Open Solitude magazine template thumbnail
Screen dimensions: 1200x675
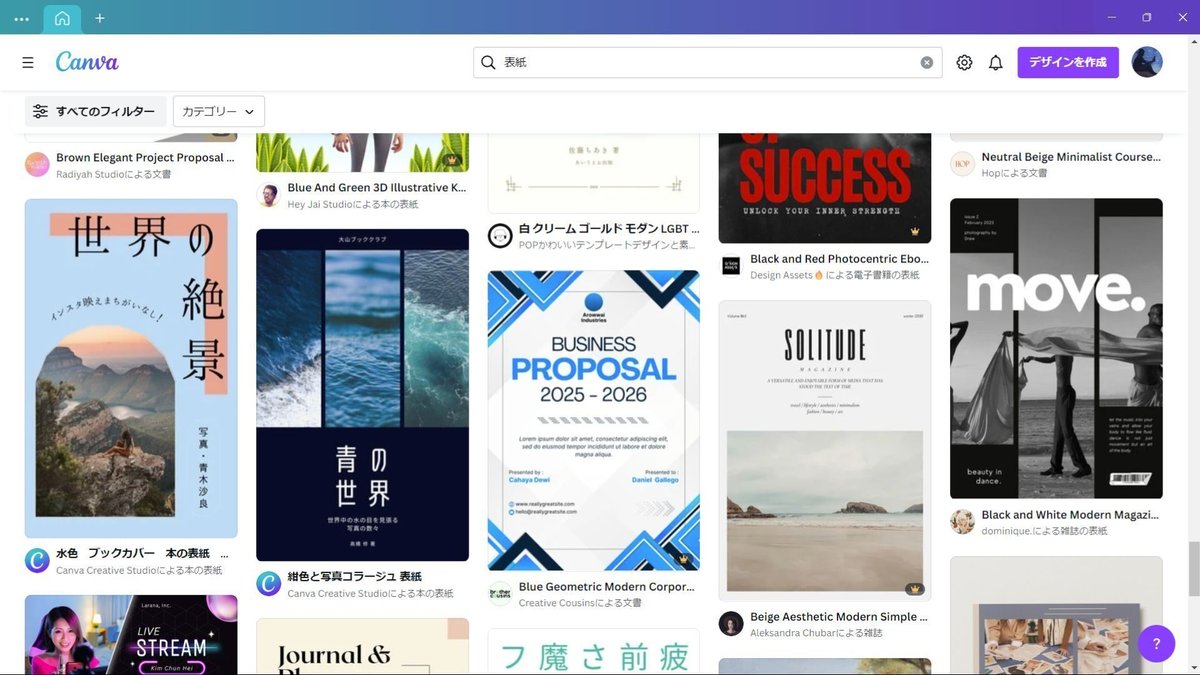pos(825,450)
